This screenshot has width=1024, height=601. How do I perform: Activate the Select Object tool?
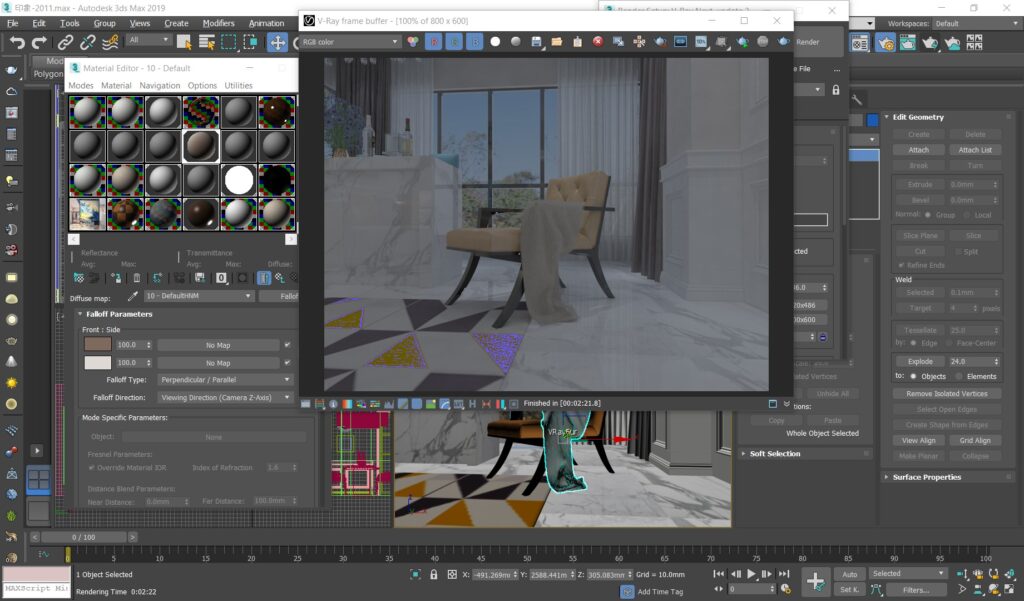click(x=184, y=42)
